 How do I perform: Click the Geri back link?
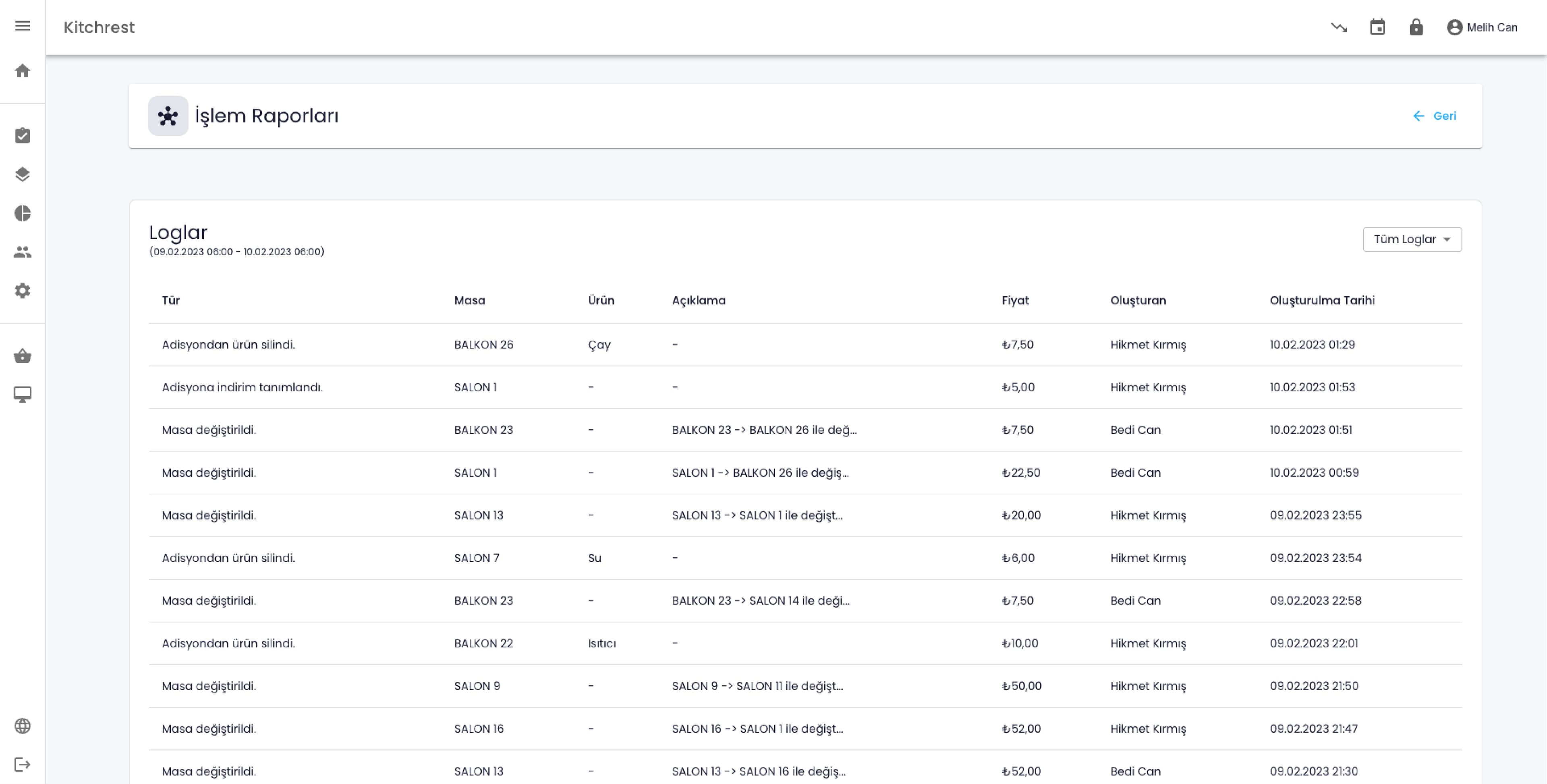[1434, 116]
